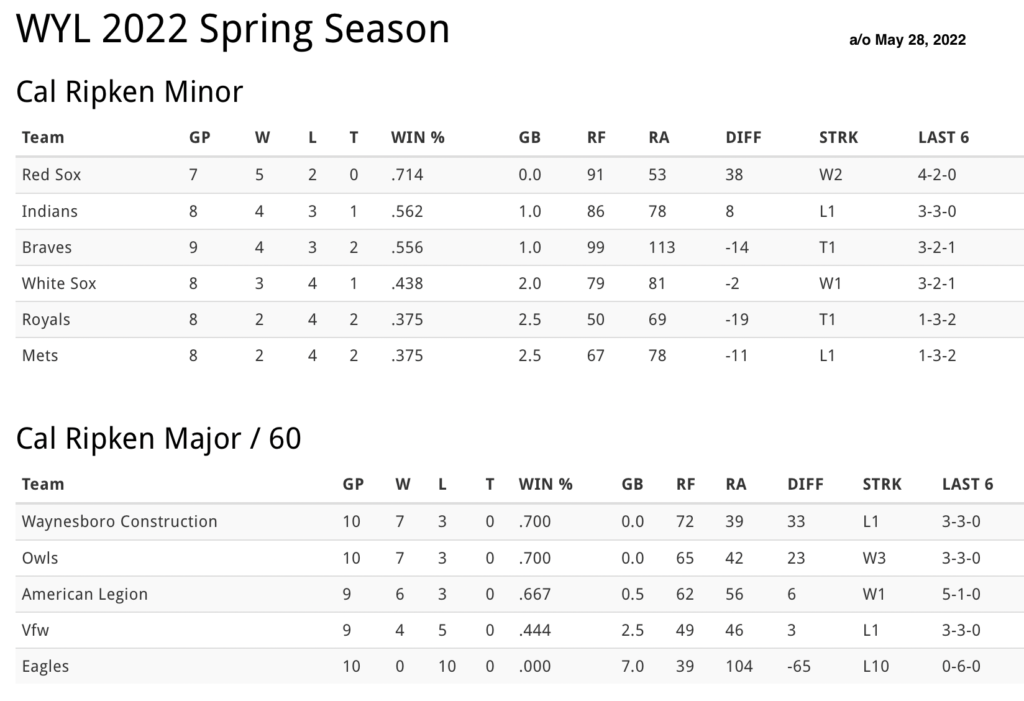Click the a/o May 28, 2022 date text

907,41
